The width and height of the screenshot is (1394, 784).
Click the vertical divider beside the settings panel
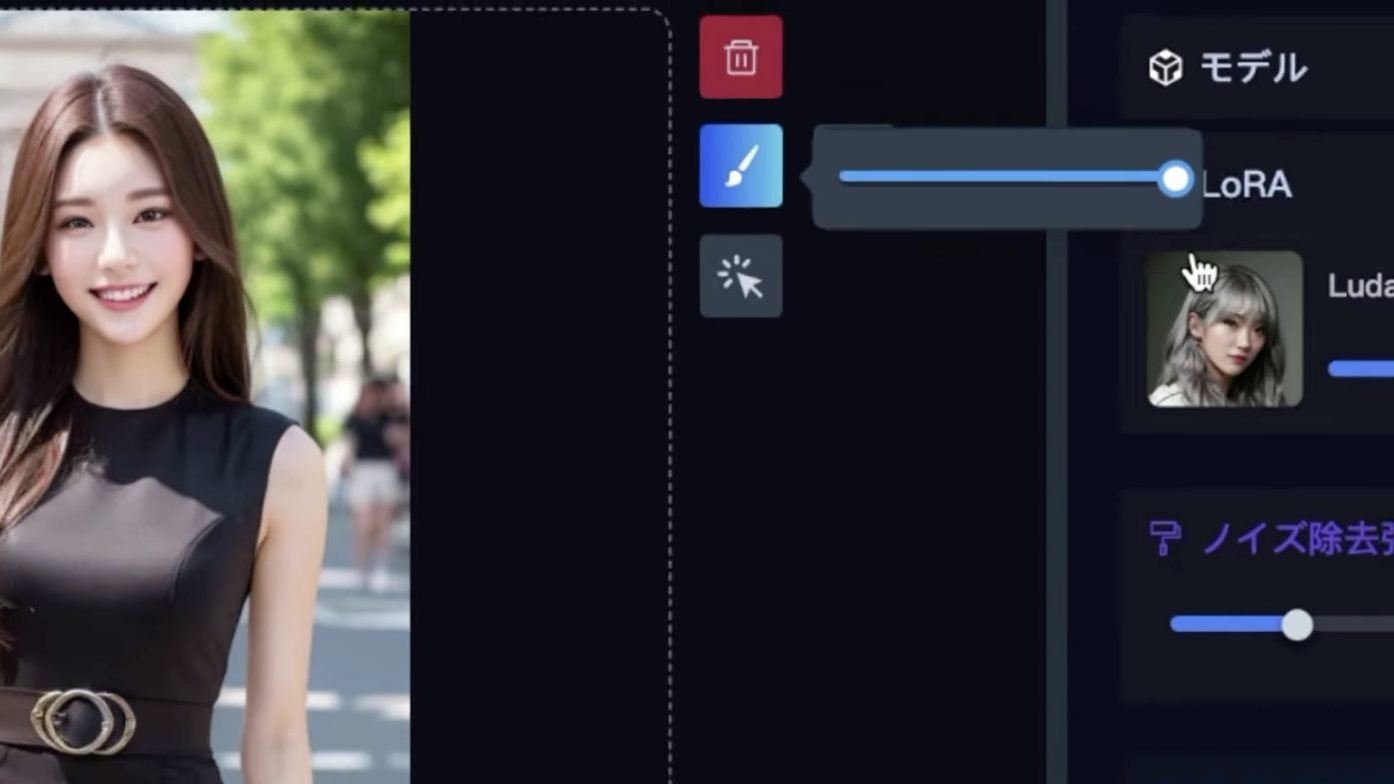click(x=1057, y=392)
